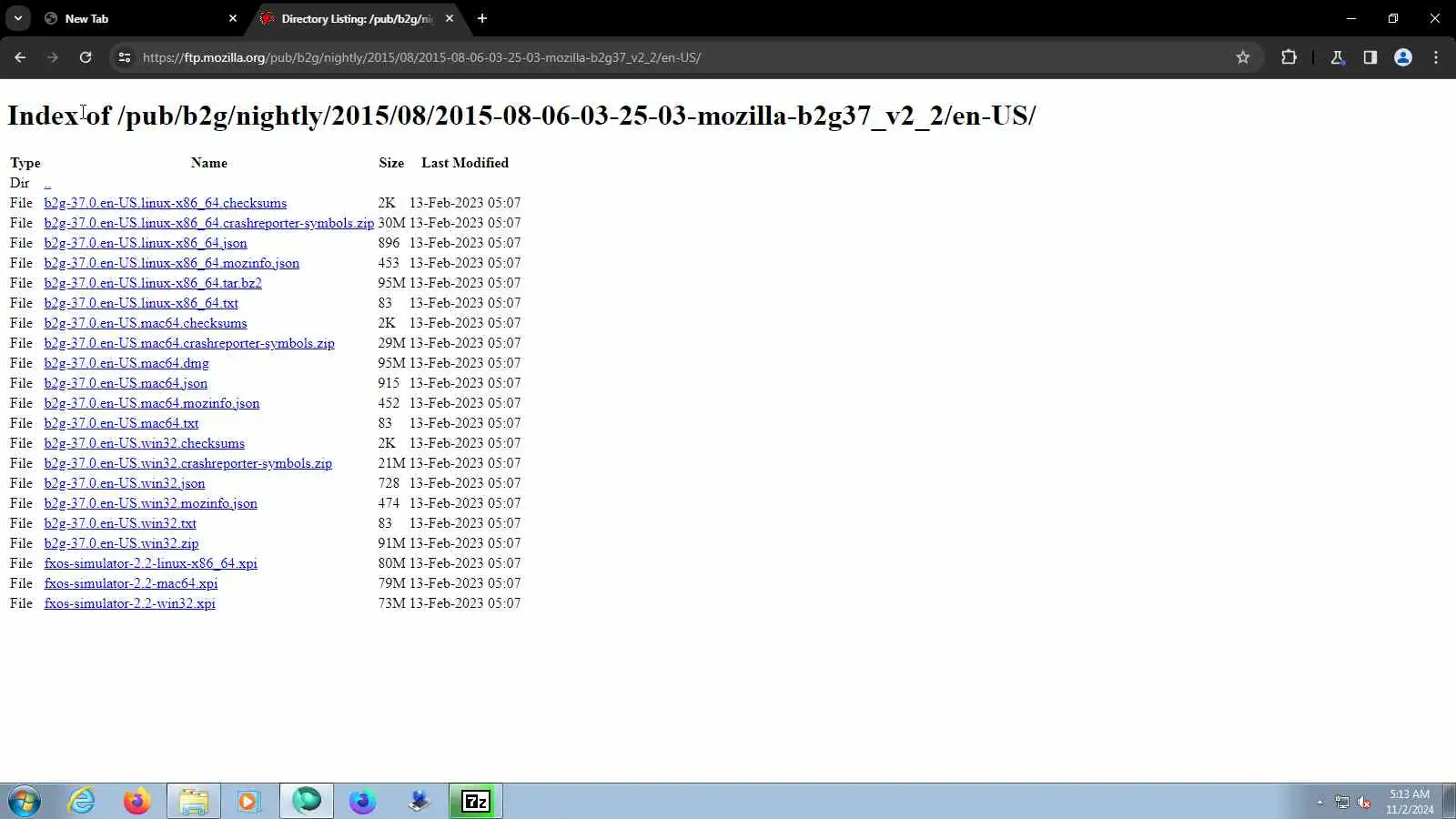Go back with the browser back arrow
The height and width of the screenshot is (819, 1456).
(x=20, y=57)
